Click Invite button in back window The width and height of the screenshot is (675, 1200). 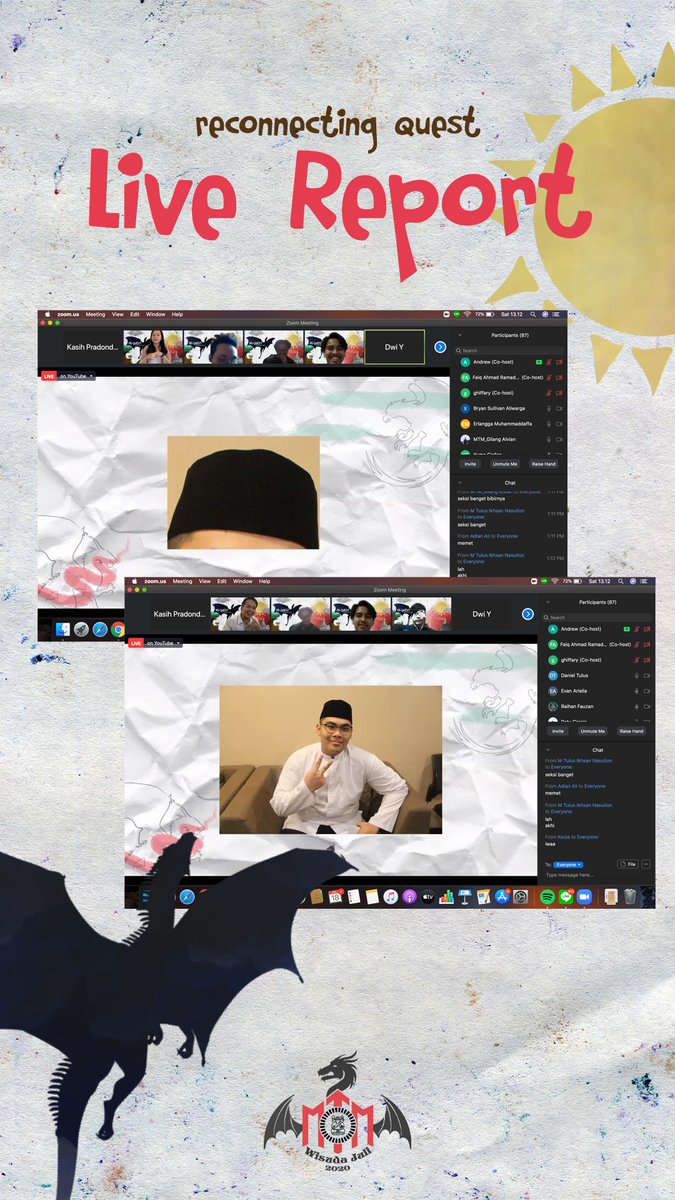pos(470,464)
